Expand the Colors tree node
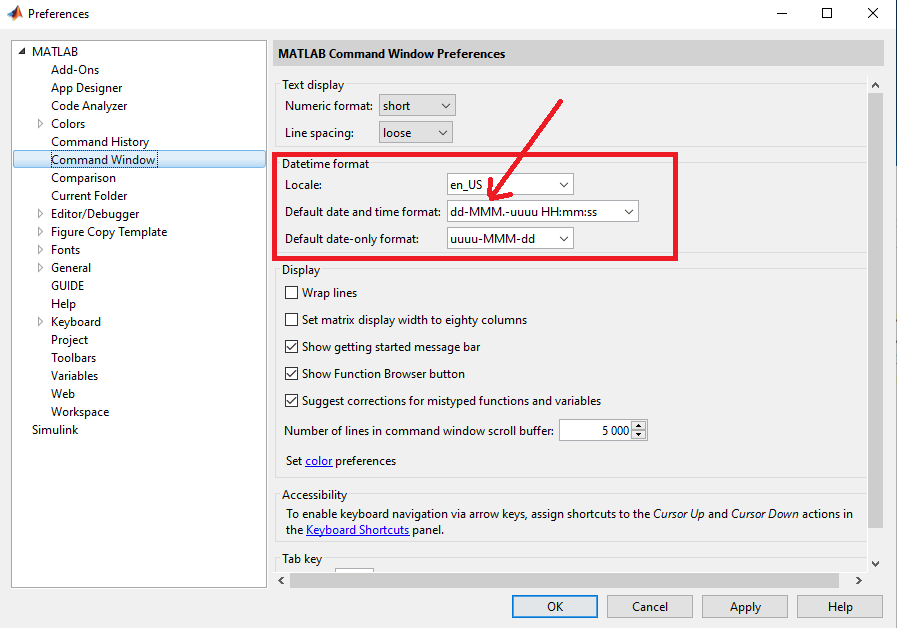The width and height of the screenshot is (897, 628). (40, 124)
